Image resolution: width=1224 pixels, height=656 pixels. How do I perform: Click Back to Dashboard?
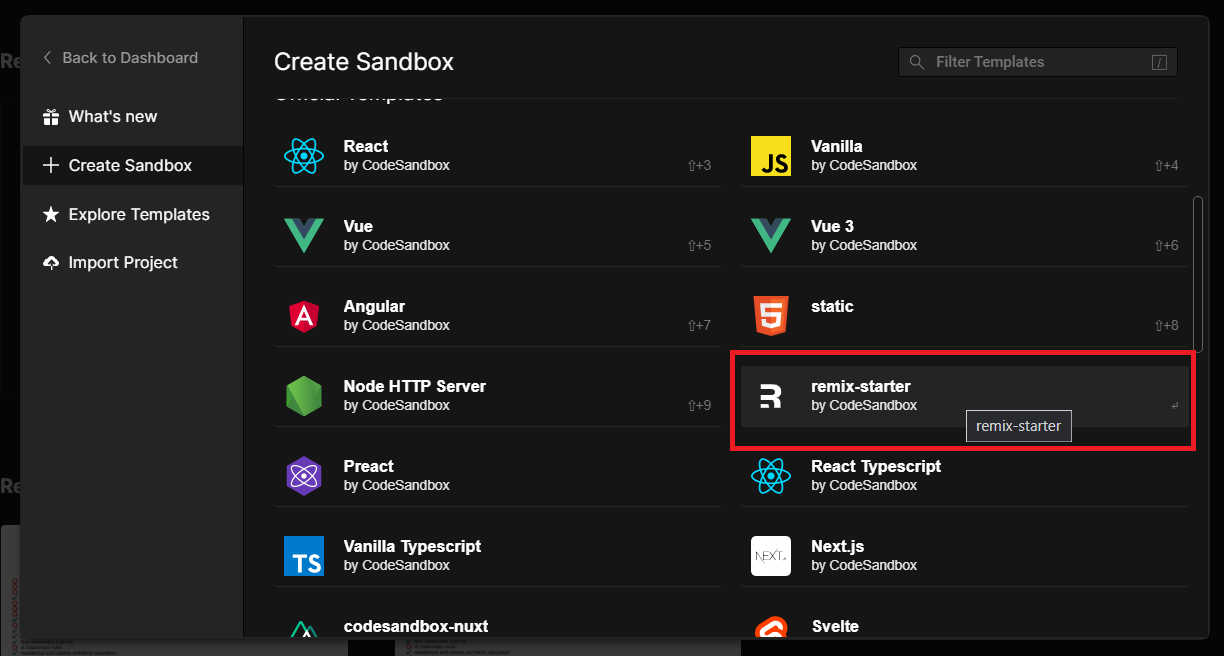(130, 58)
